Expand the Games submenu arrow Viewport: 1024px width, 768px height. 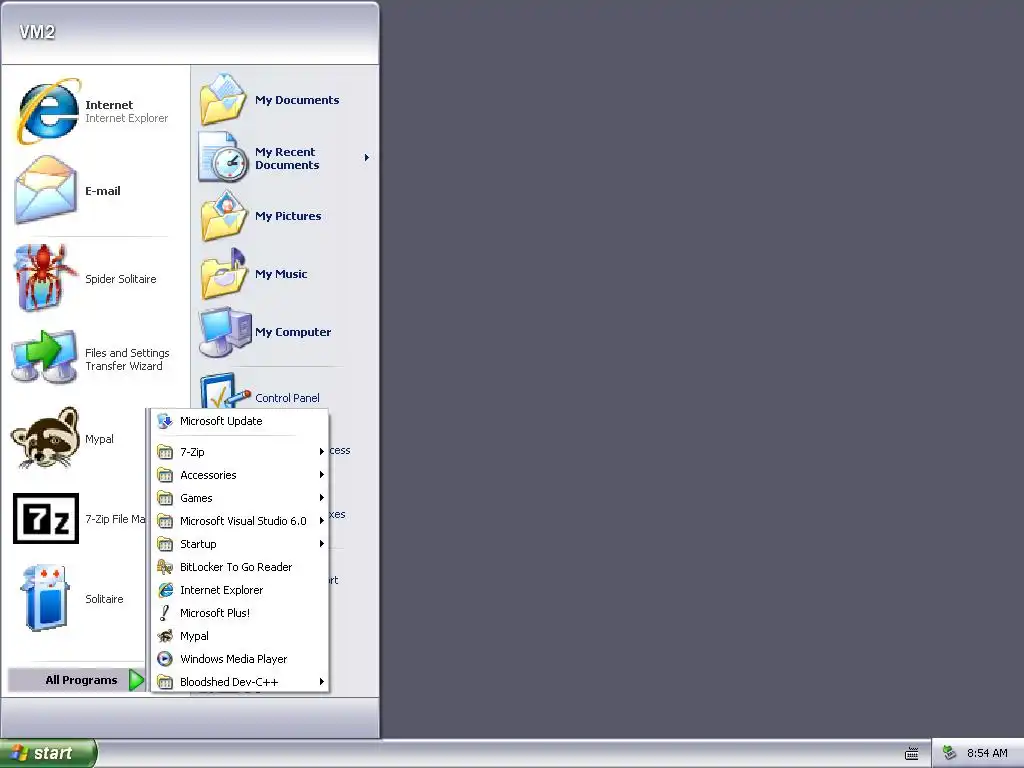(321, 498)
